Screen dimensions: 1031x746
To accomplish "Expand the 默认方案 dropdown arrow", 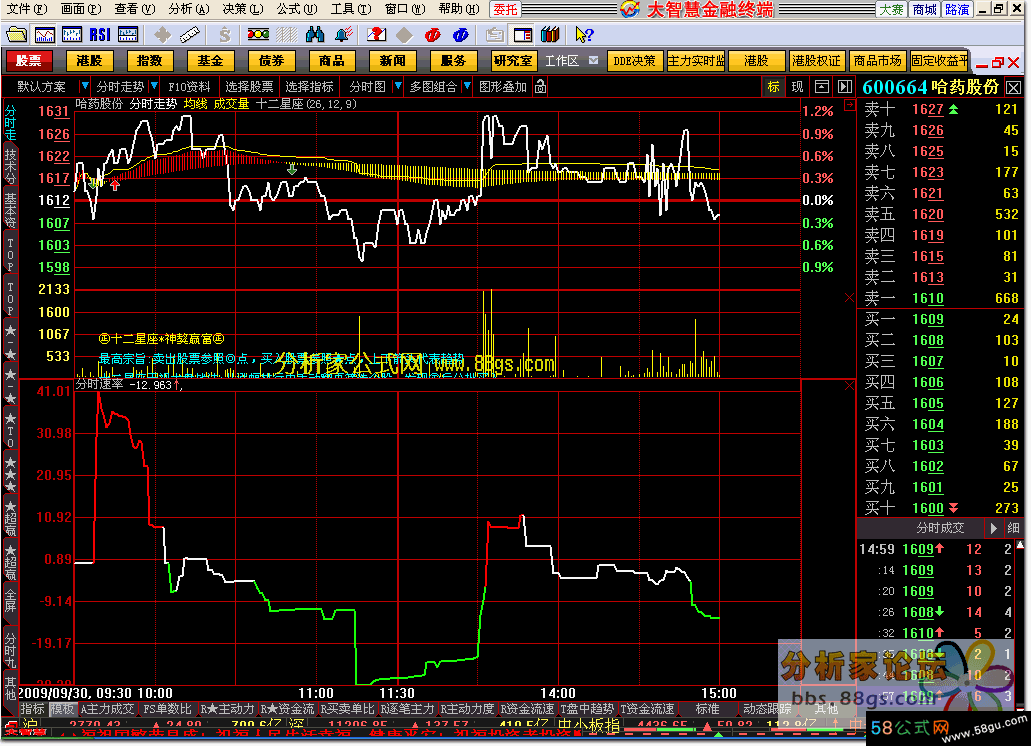I will (x=84, y=87).
